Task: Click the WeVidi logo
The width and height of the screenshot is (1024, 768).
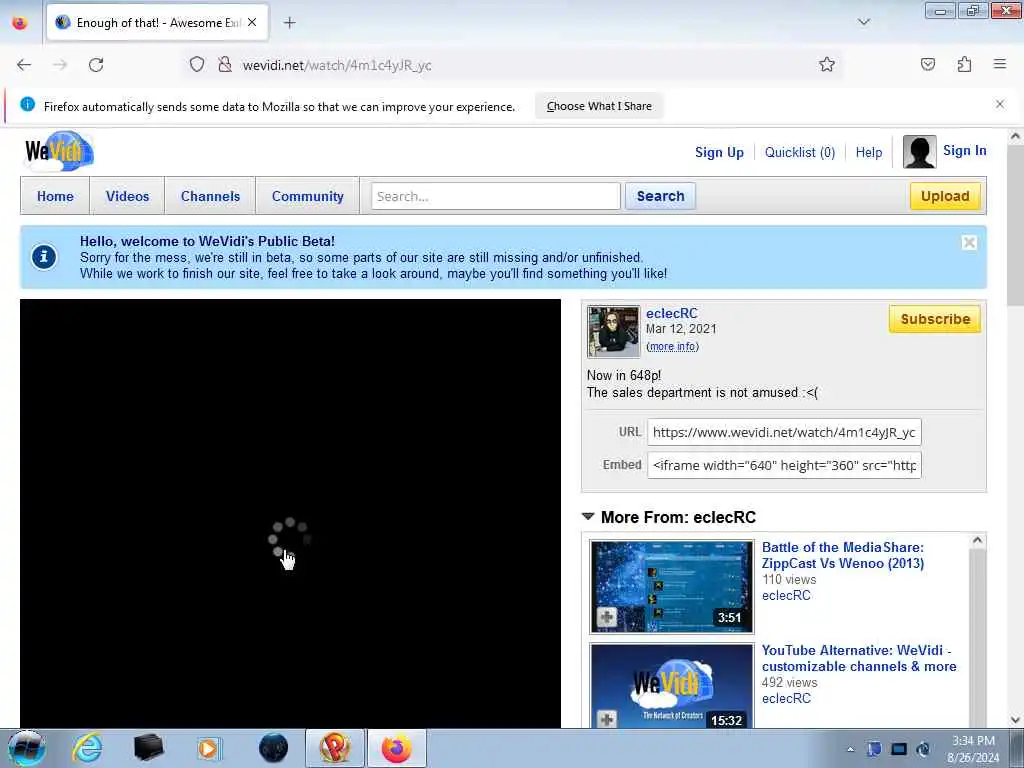Action: click(59, 151)
